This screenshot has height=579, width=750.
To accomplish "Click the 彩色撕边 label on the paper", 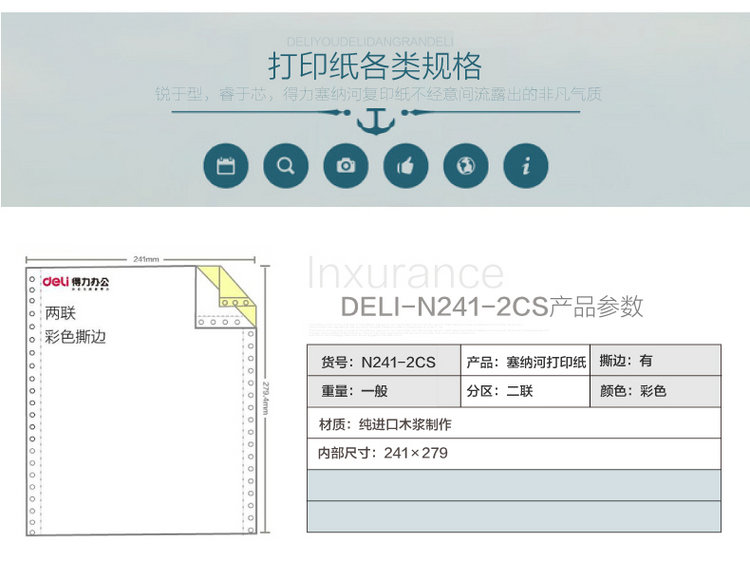I will tap(76, 337).
